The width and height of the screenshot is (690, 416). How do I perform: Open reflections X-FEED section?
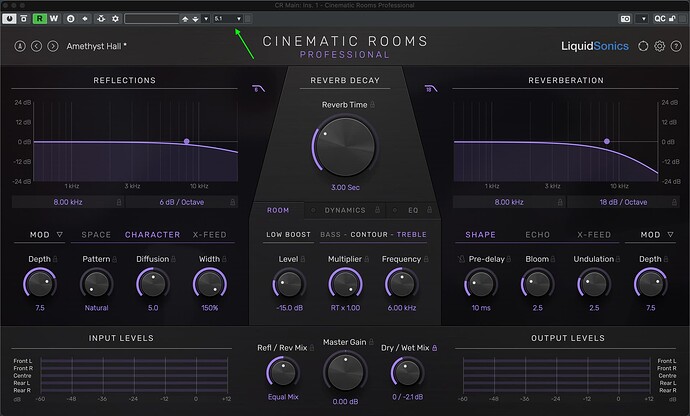[x=209, y=235]
